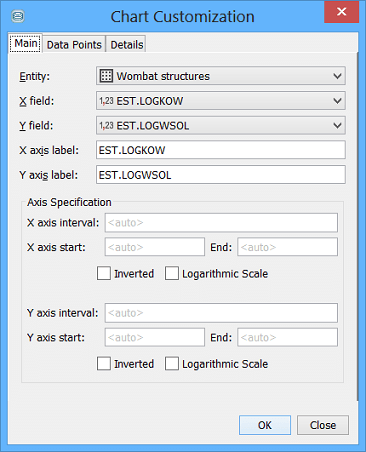Click the grid icon beside Wombat structures
This screenshot has width=366, height=452.
(106, 76)
